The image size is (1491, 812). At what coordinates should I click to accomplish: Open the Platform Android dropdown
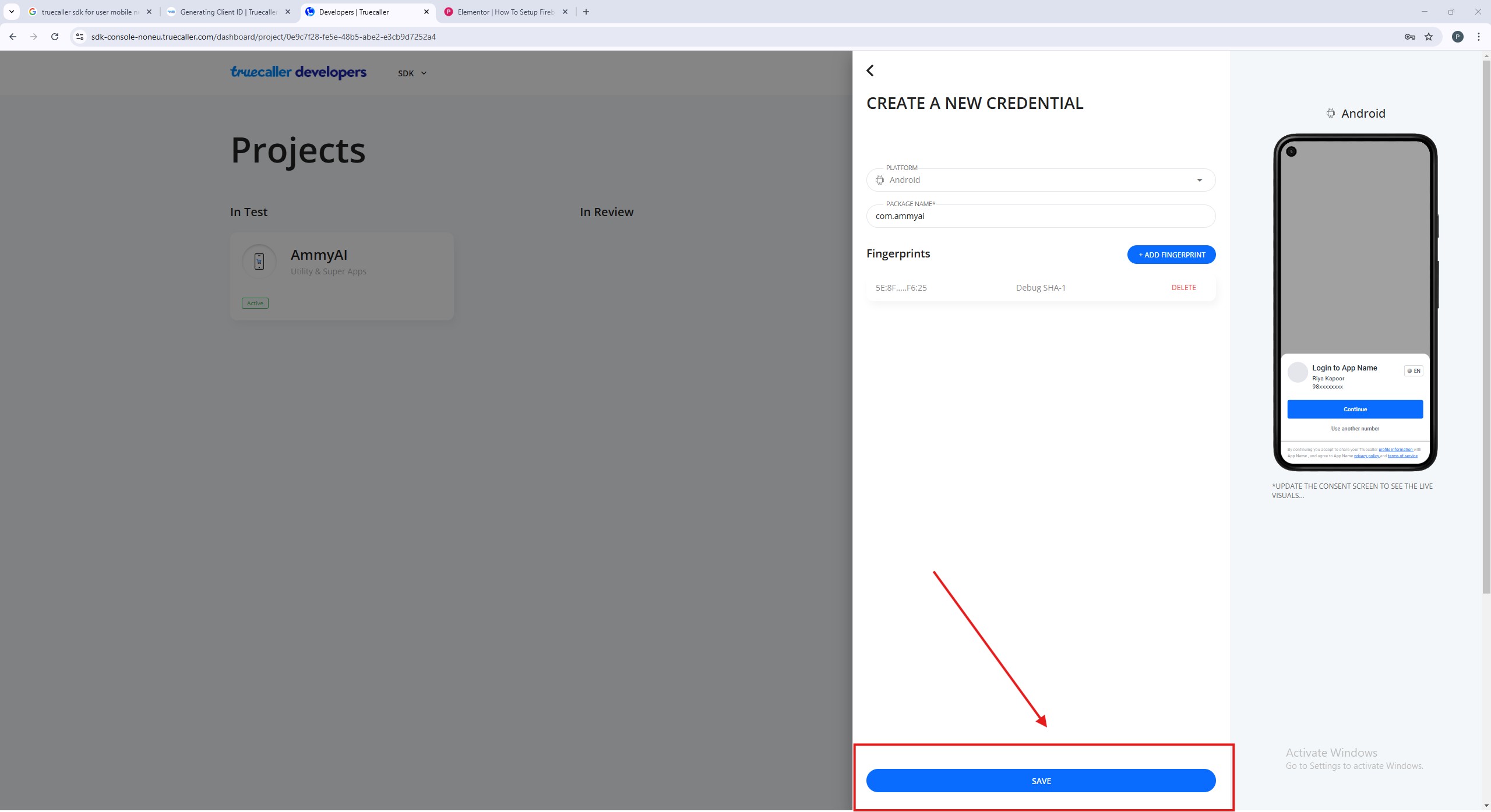tap(1040, 180)
